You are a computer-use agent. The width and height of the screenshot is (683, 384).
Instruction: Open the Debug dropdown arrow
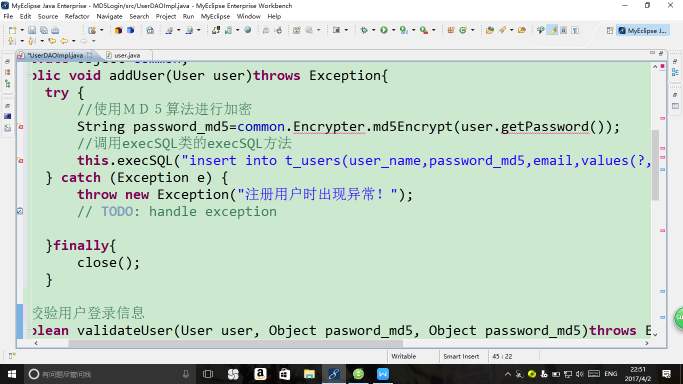coord(373,30)
